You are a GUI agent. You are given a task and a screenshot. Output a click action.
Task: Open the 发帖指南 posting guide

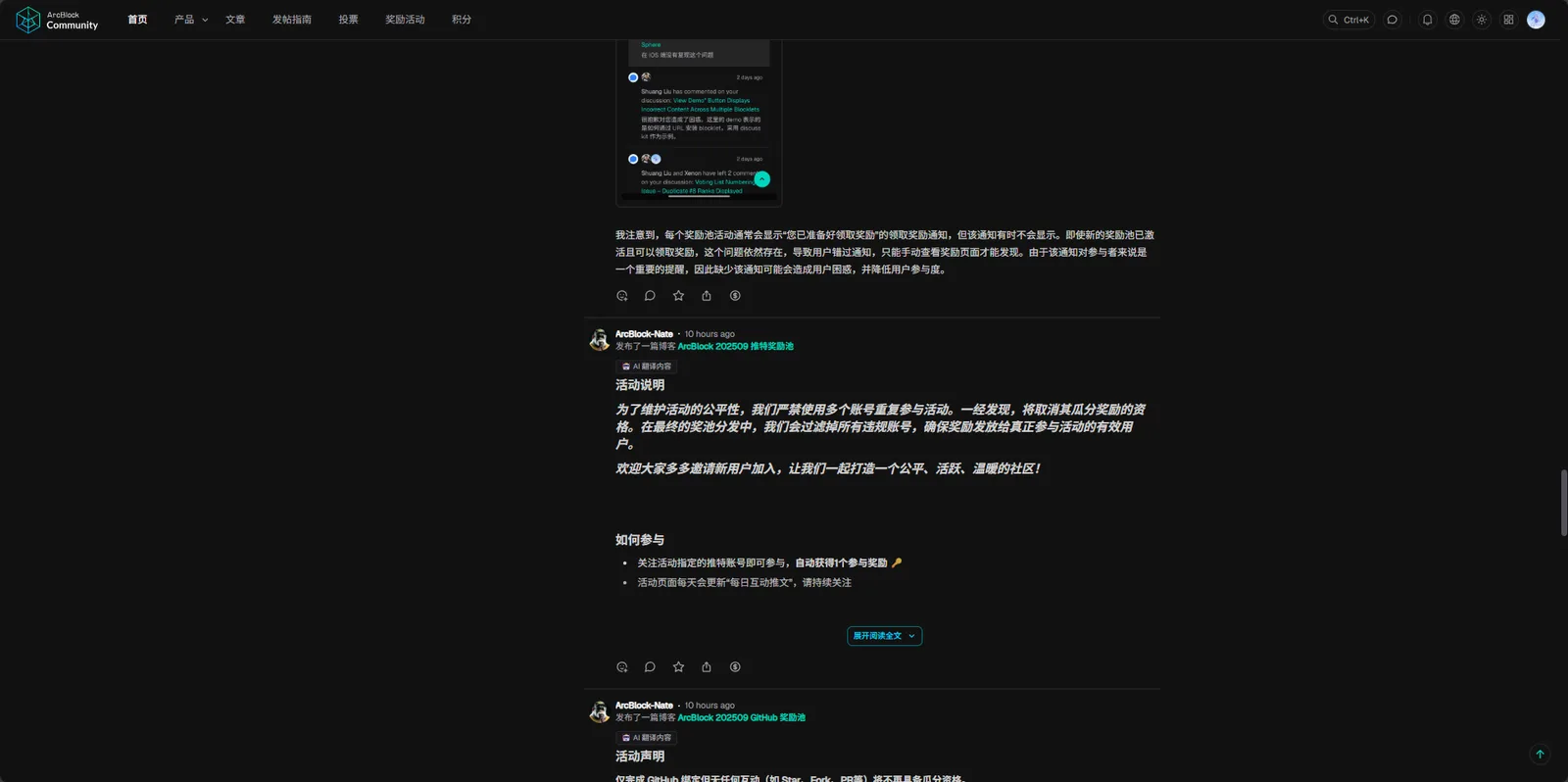click(x=292, y=20)
